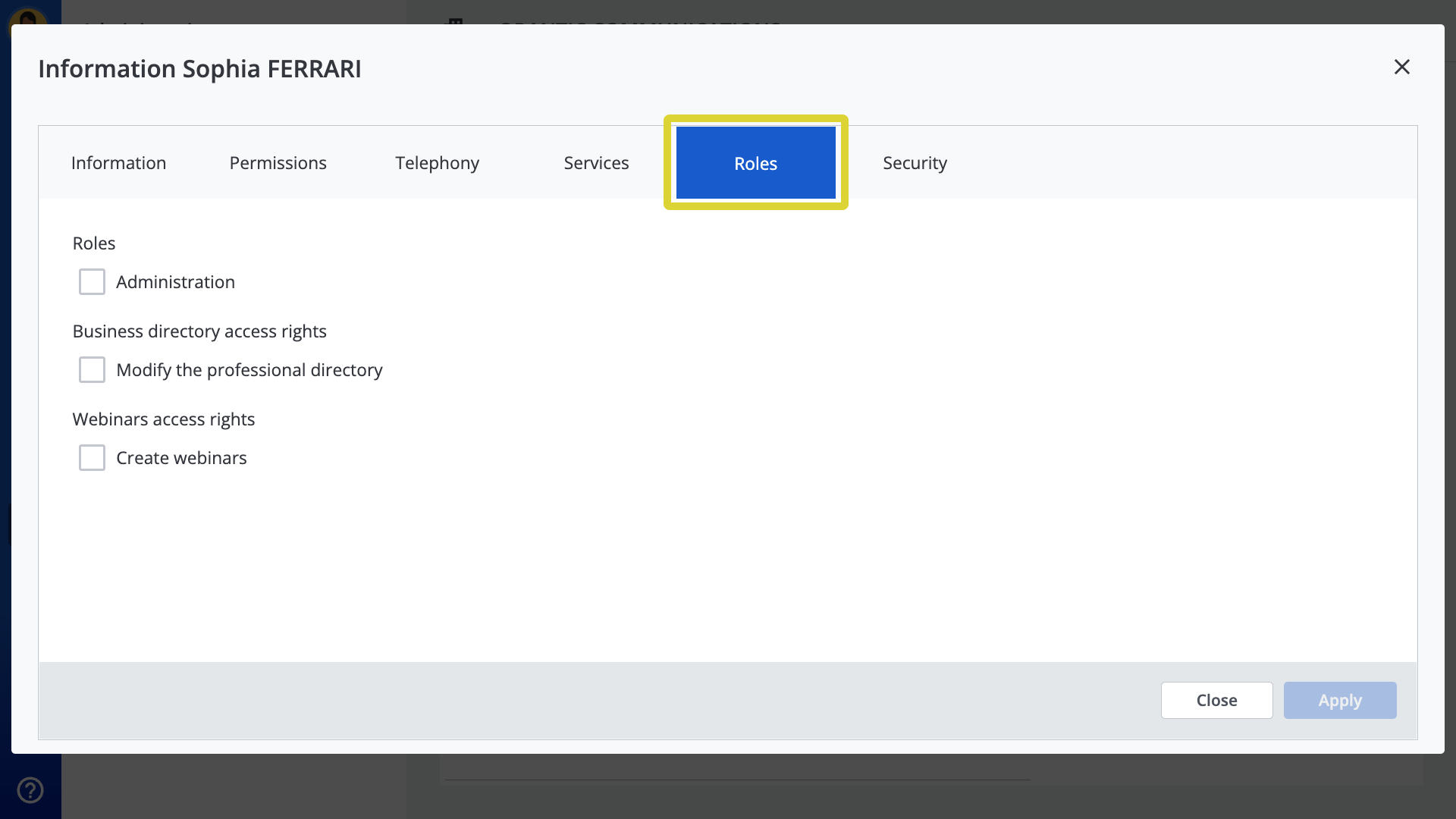The width and height of the screenshot is (1456, 819).
Task: Enable the Create webinars checkbox
Action: (92, 457)
